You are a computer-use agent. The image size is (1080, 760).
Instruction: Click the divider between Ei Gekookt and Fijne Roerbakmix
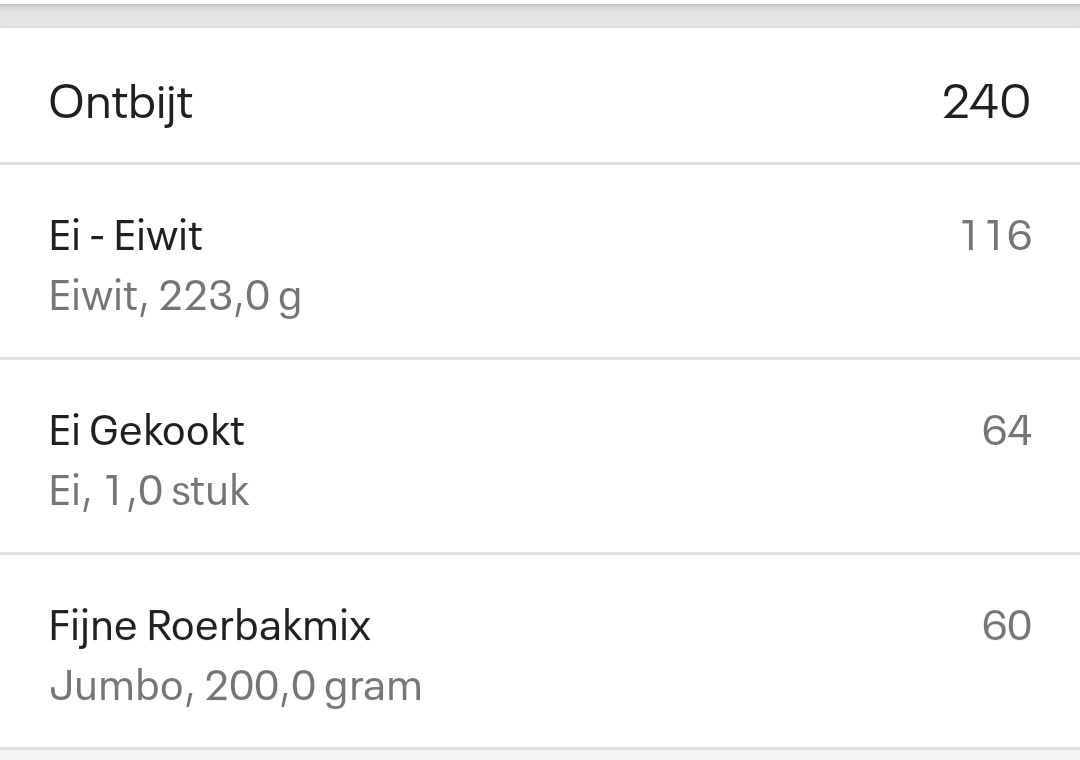[x=540, y=552]
